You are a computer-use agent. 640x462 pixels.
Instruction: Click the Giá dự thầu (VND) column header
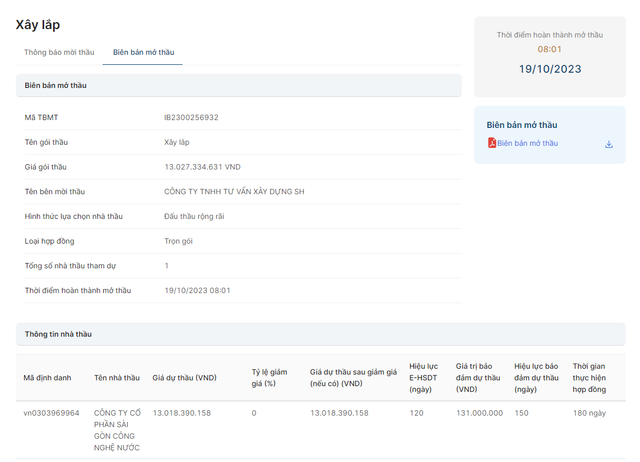click(184, 378)
